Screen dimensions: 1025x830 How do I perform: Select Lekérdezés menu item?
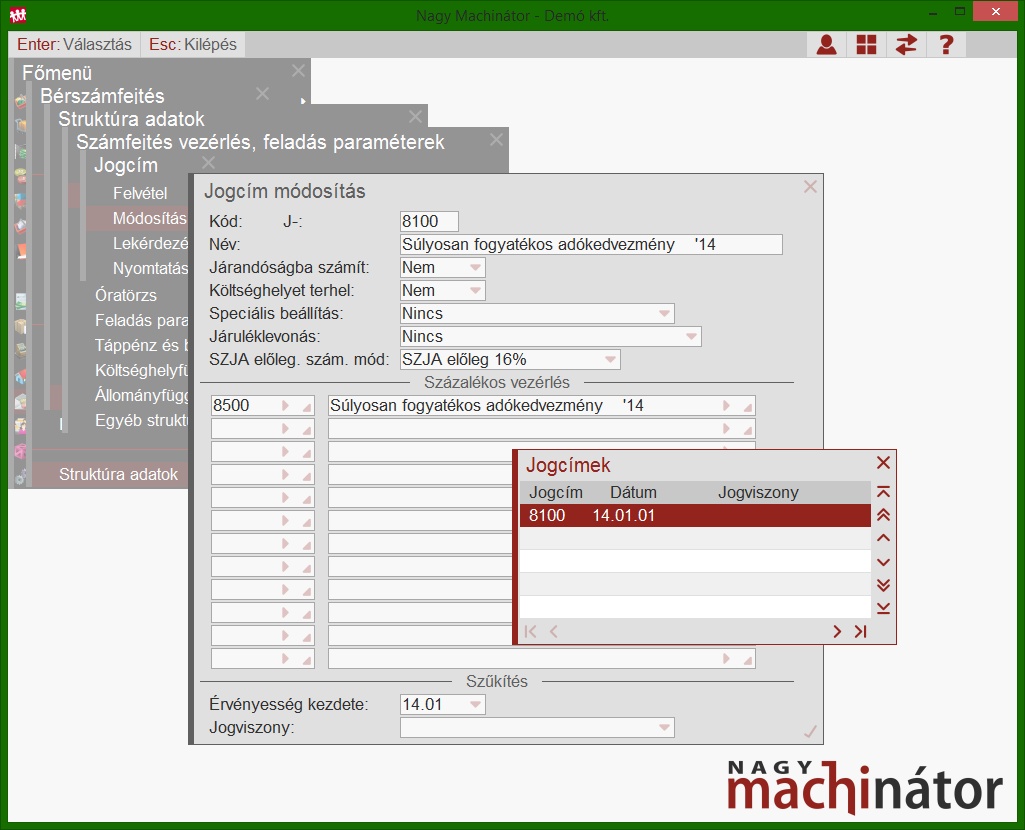150,244
